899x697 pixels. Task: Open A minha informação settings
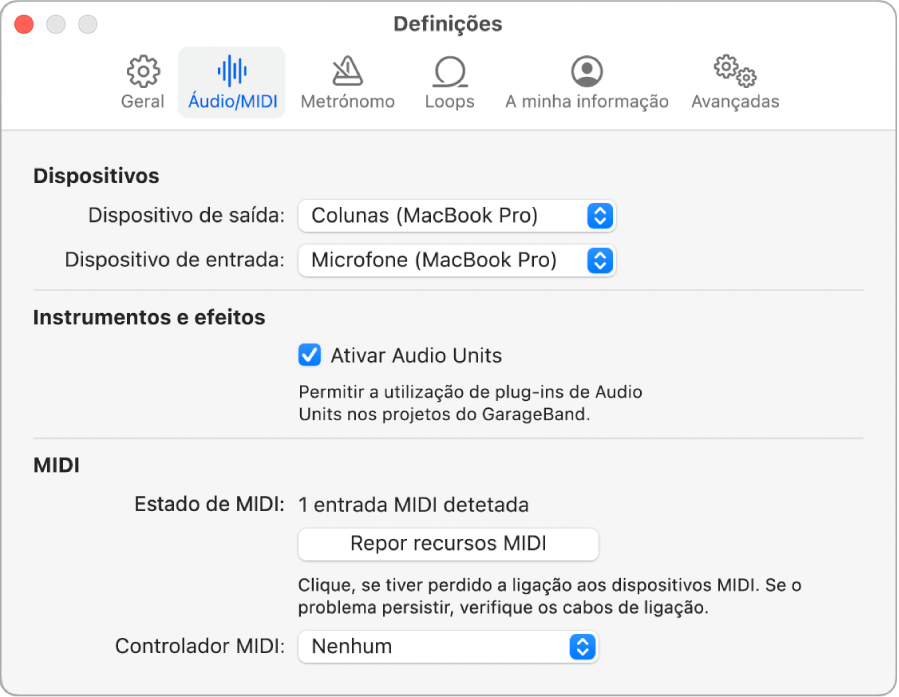pyautogui.click(x=586, y=80)
